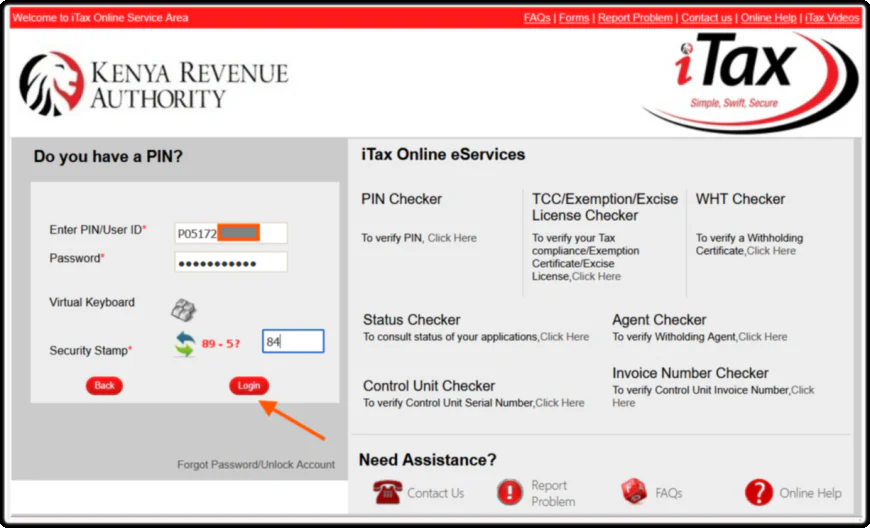Open Report Problem in top bar
This screenshot has width=870, height=528.
(x=635, y=18)
